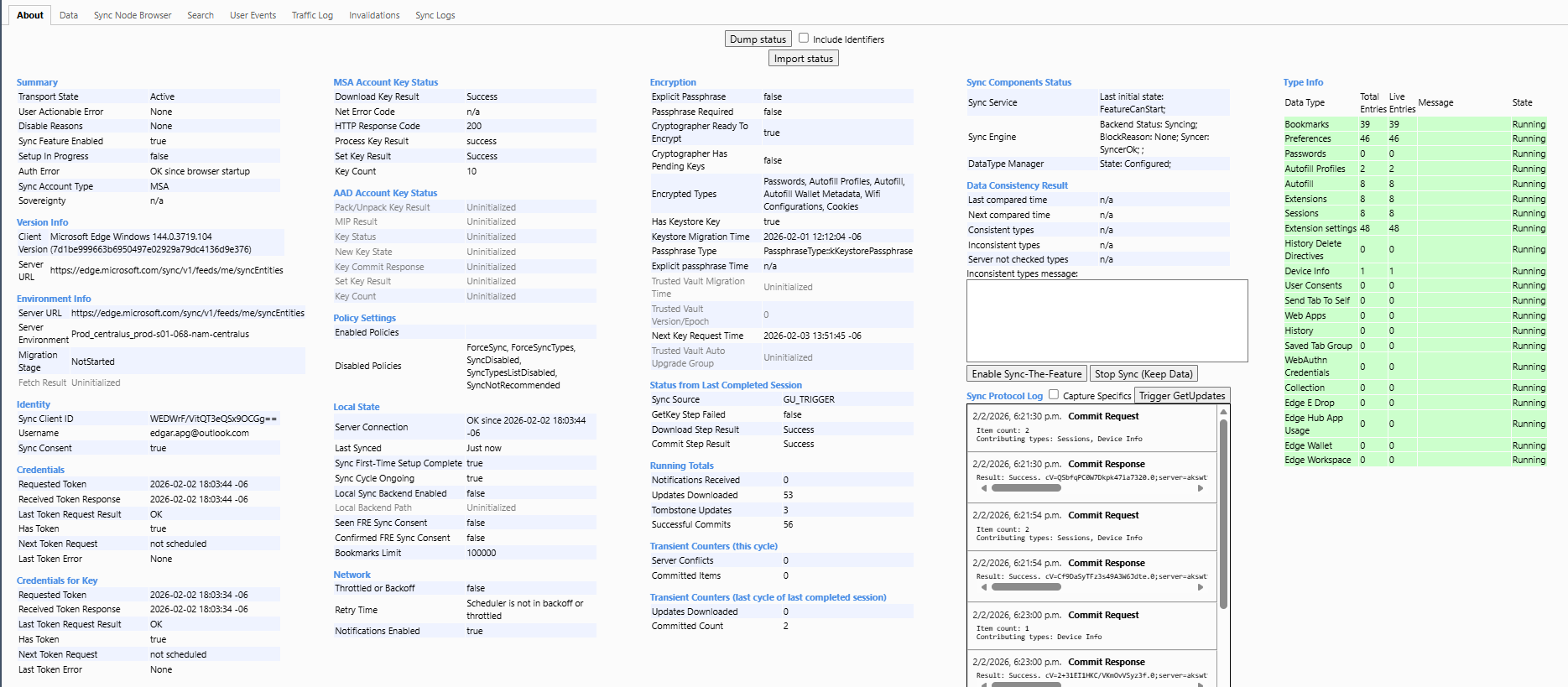1568x687 pixels.
Task: Click the Passwords data type row
Action: point(1414,154)
